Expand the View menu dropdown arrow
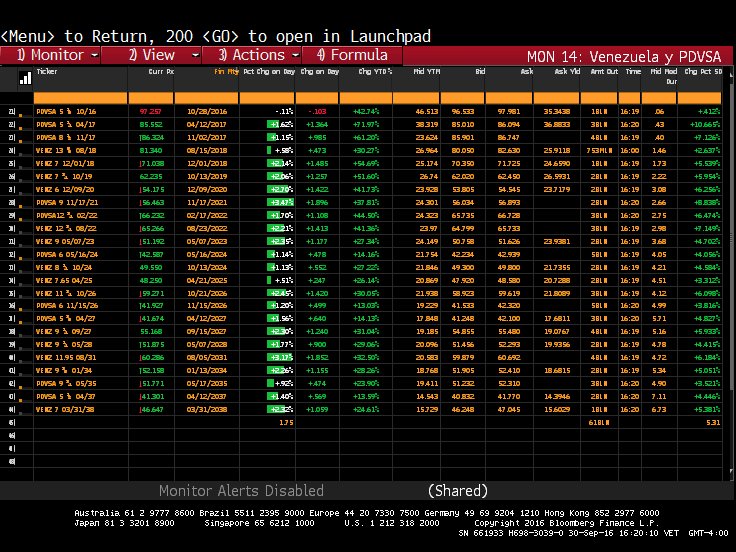This screenshot has width=736, height=552. pyautogui.click(x=195, y=55)
